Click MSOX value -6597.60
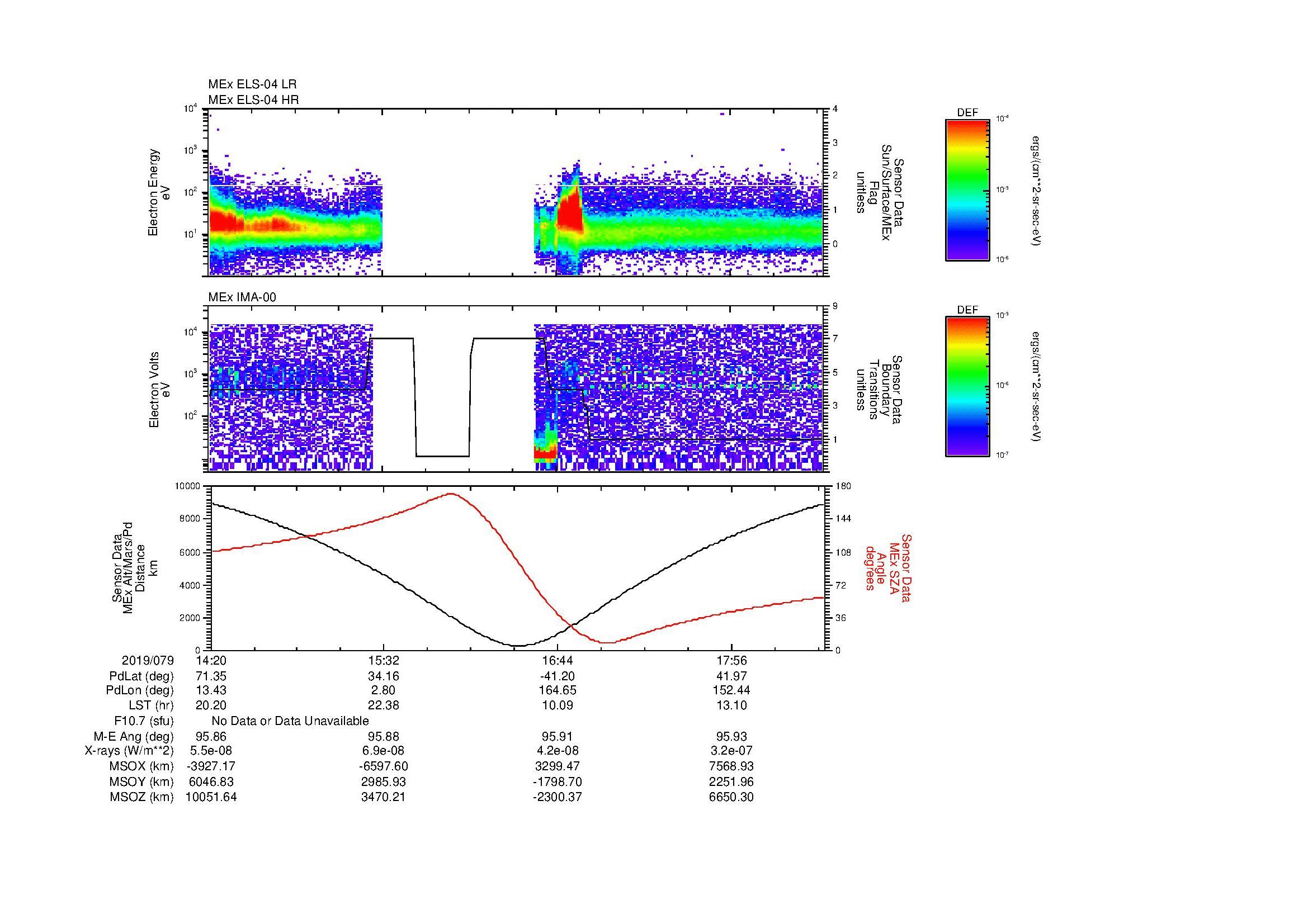1308x924 pixels. pyautogui.click(x=384, y=766)
